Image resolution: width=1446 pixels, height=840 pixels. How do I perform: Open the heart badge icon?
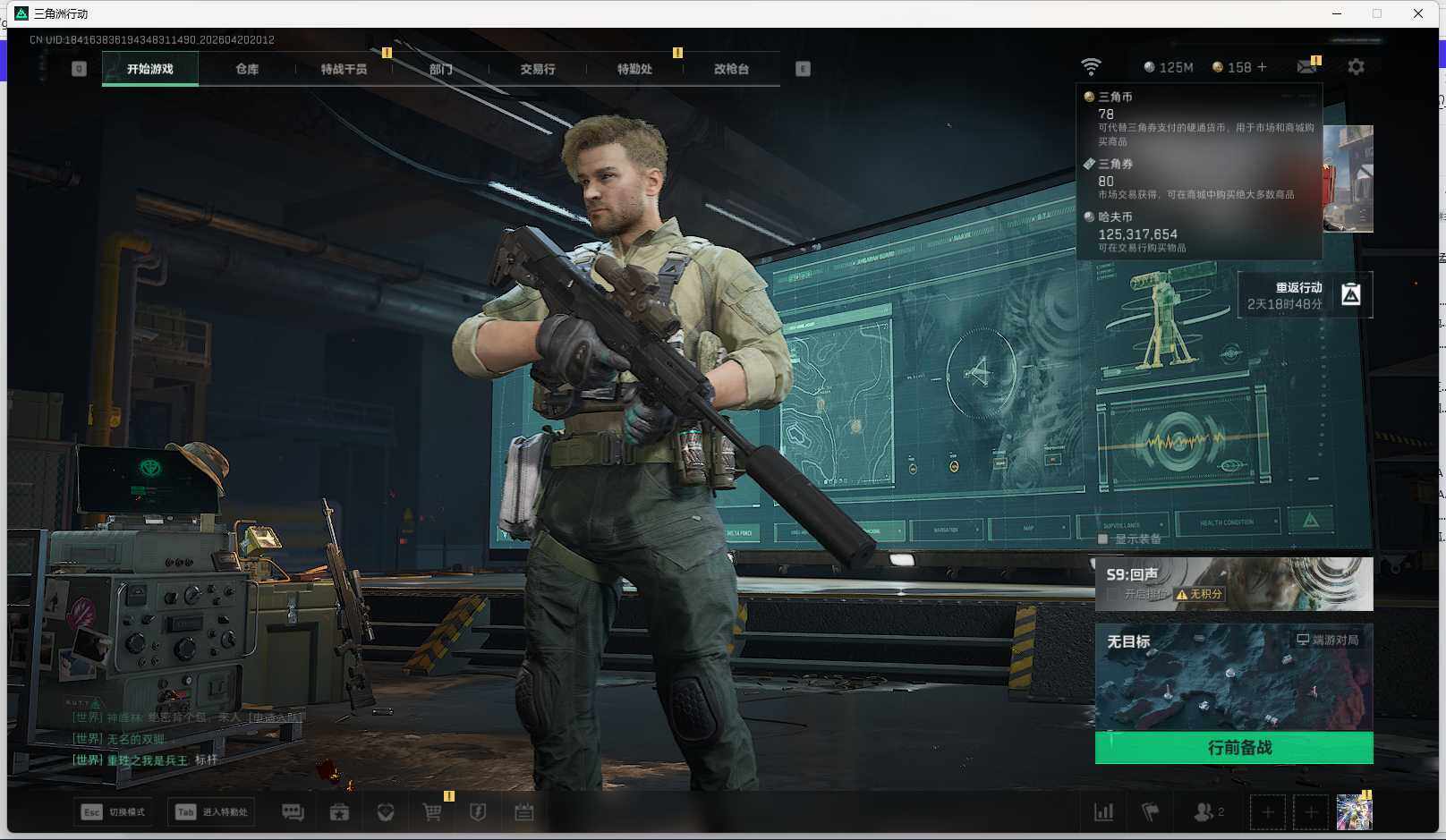(386, 812)
